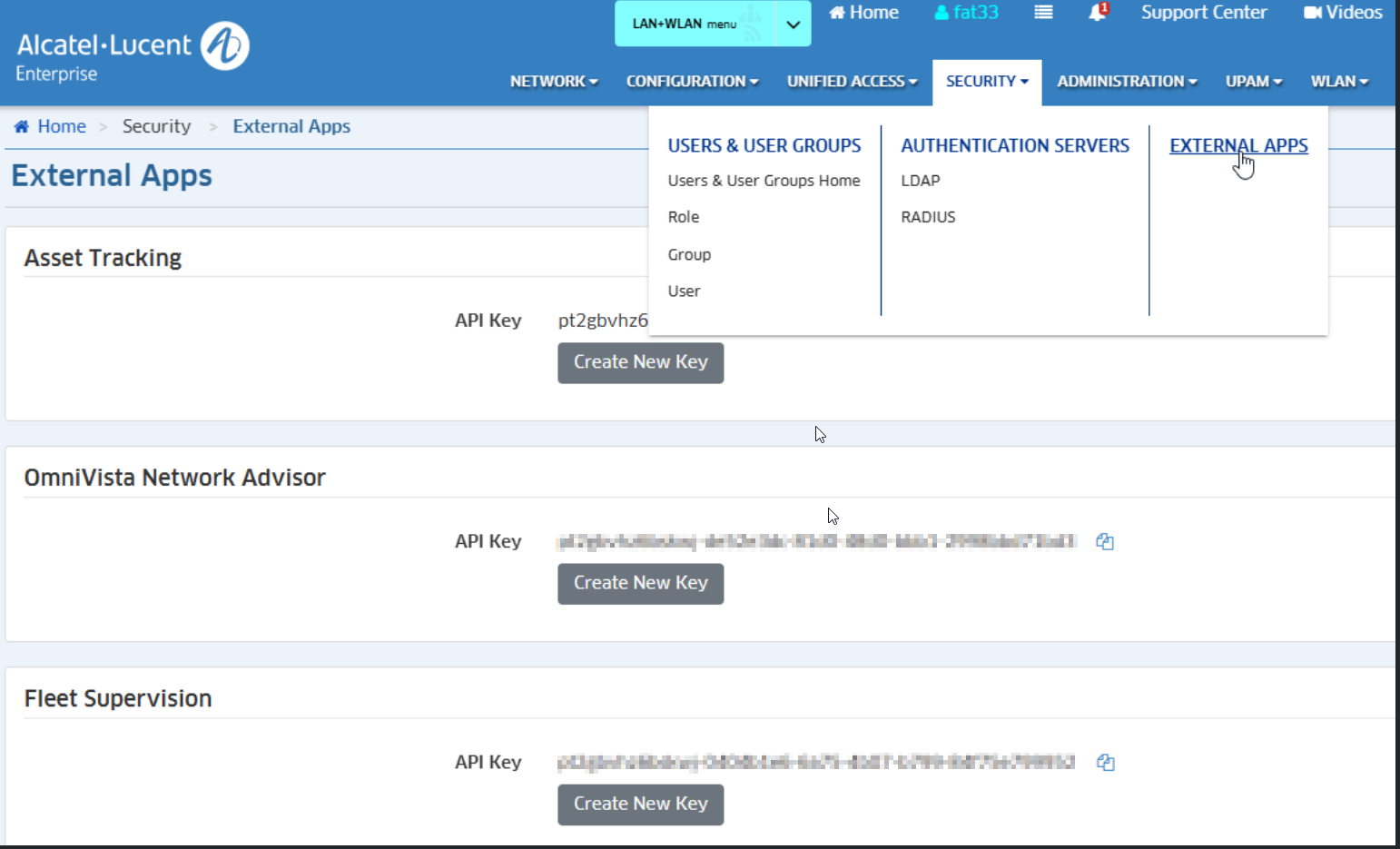Select RADIUS under Authentication Servers
The width and height of the screenshot is (1400, 849).
click(x=928, y=217)
